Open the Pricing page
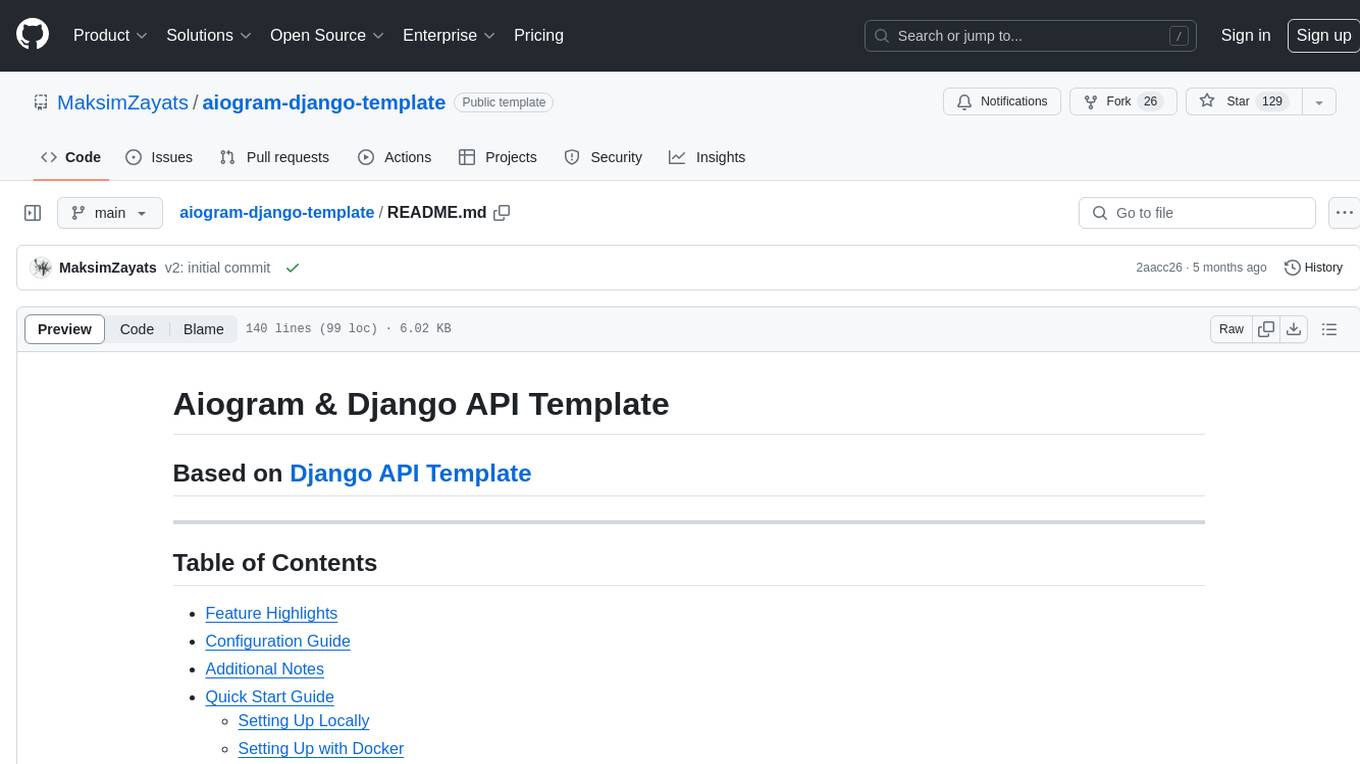The width and height of the screenshot is (1360, 764). click(x=539, y=35)
